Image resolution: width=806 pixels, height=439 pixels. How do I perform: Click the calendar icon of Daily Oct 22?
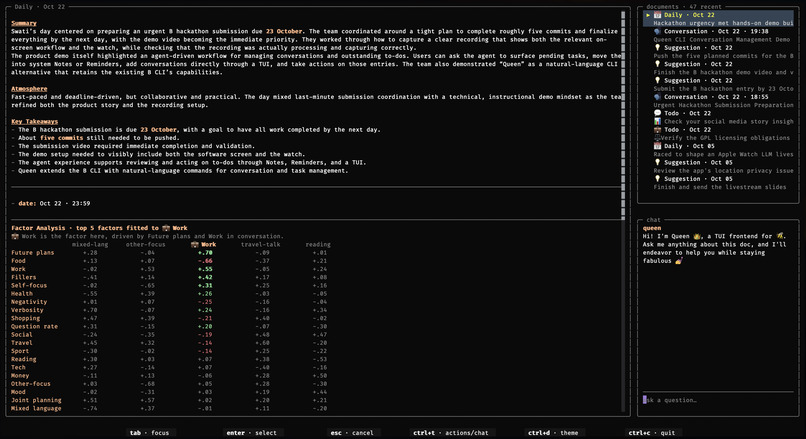point(657,15)
